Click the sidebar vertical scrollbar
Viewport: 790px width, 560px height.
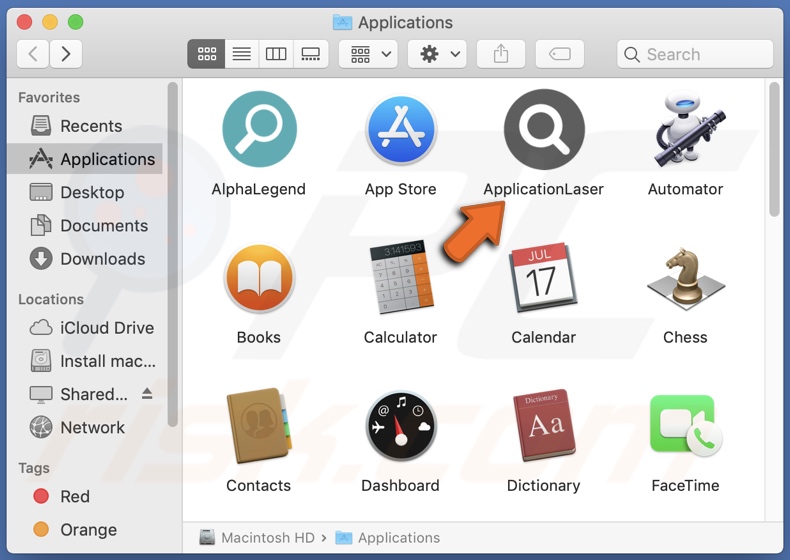(x=173, y=255)
